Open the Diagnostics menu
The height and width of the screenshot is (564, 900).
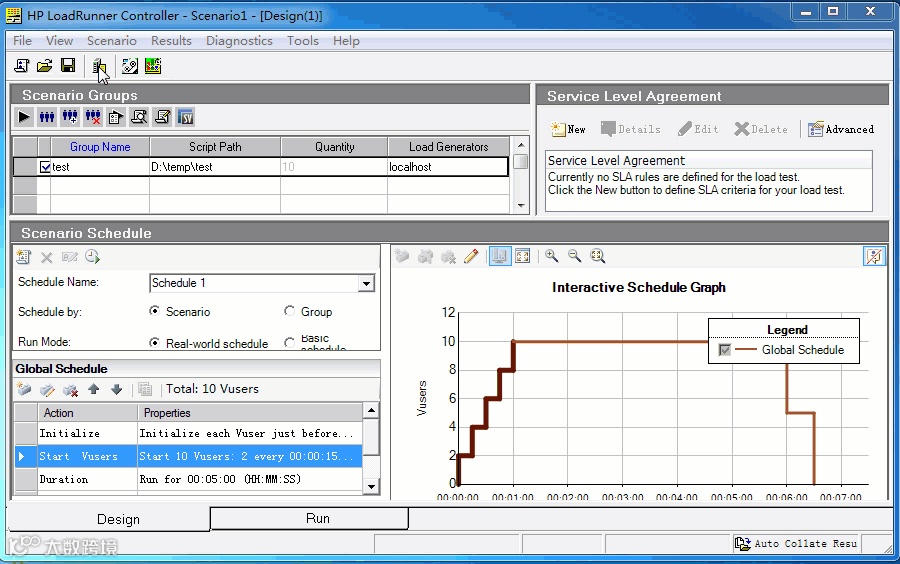(x=239, y=41)
